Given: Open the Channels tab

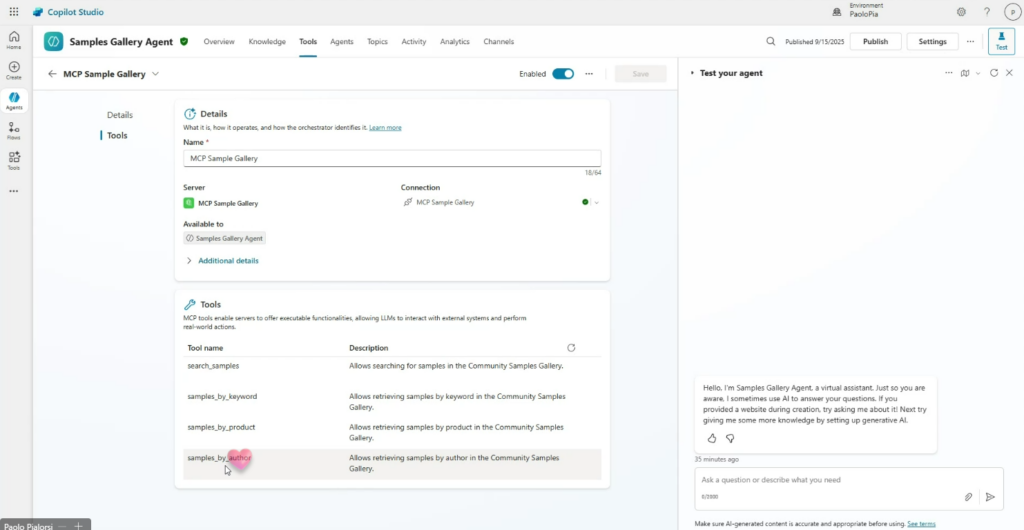Looking at the screenshot, I should 499,41.
